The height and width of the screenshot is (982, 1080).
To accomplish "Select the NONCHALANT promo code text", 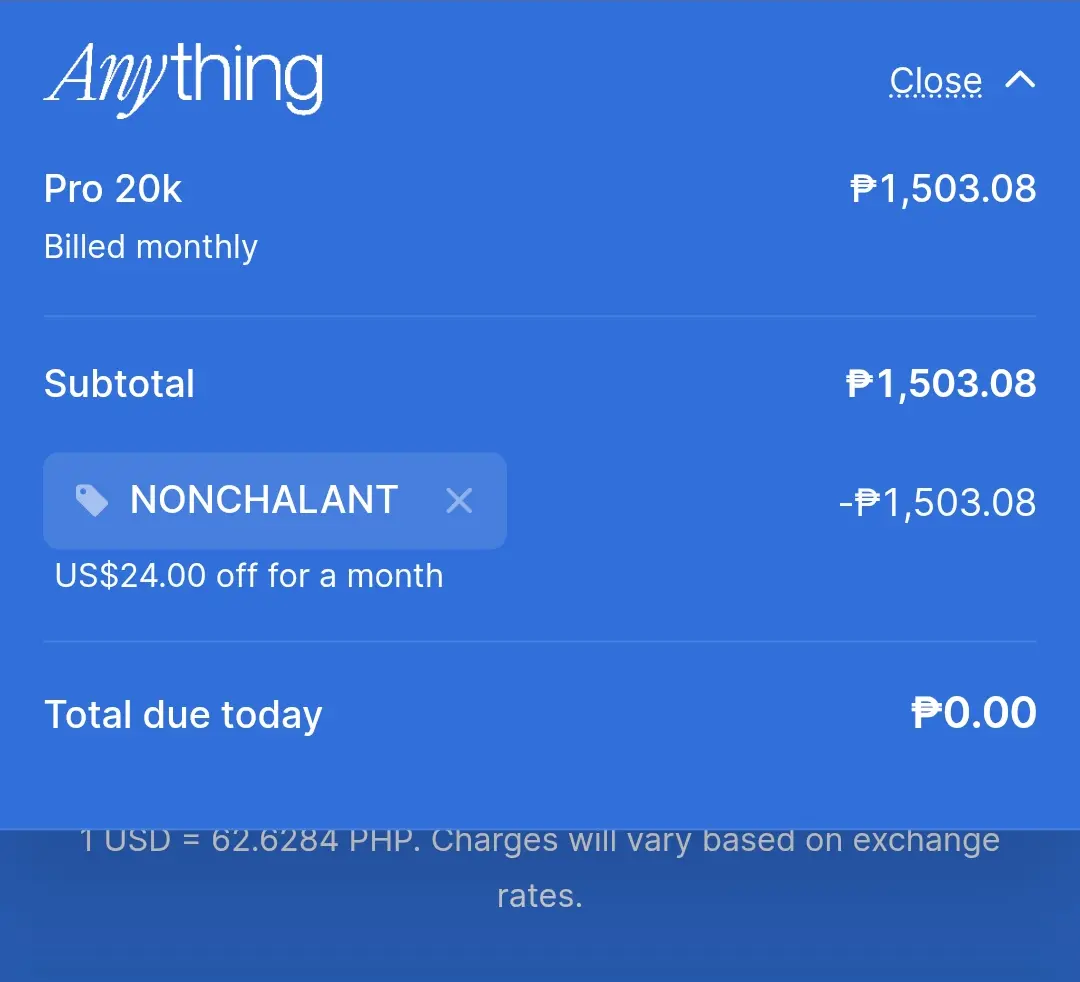I will coord(264,500).
